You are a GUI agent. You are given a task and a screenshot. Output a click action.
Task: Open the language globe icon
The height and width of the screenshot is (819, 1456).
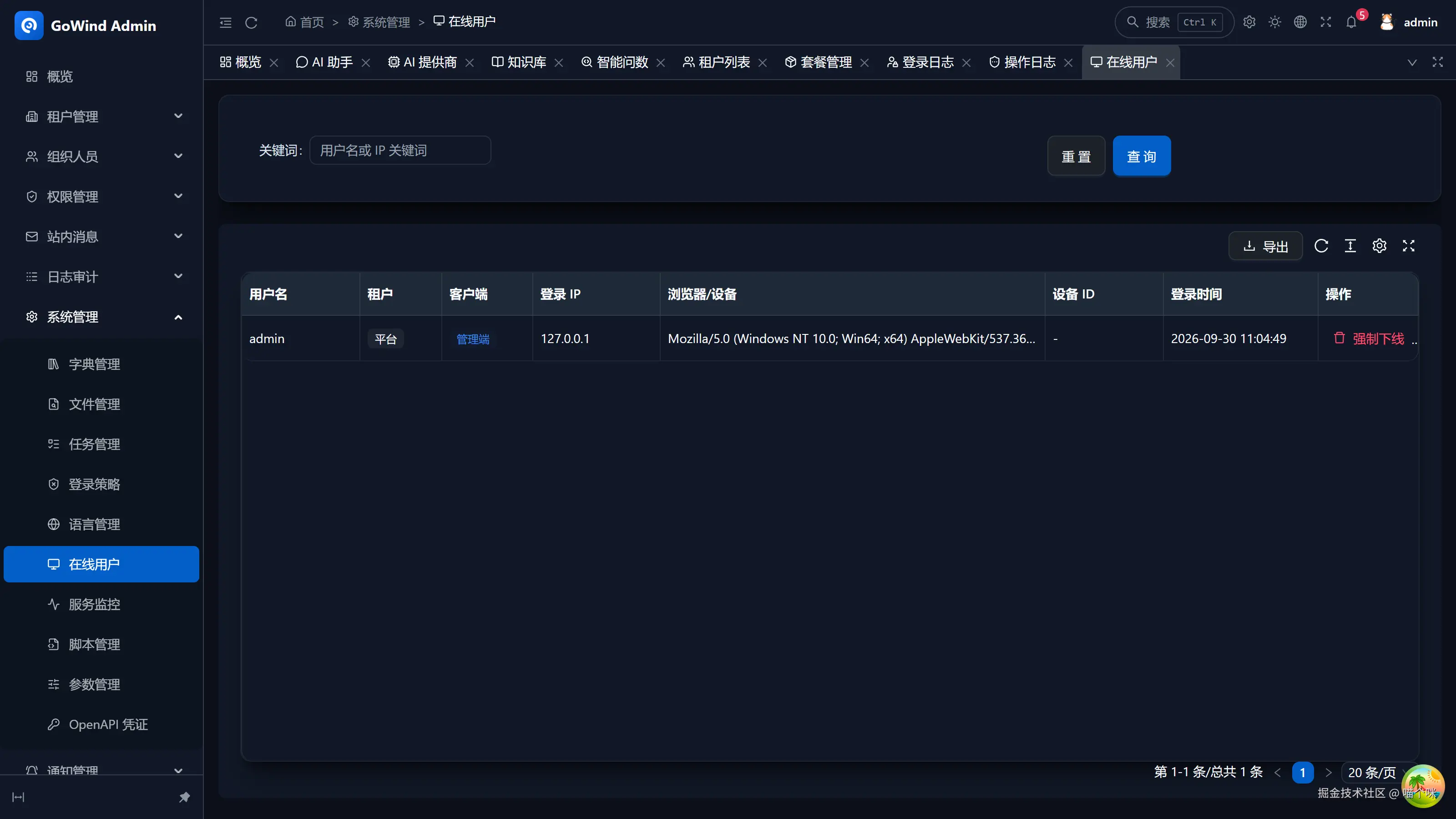(x=1300, y=22)
